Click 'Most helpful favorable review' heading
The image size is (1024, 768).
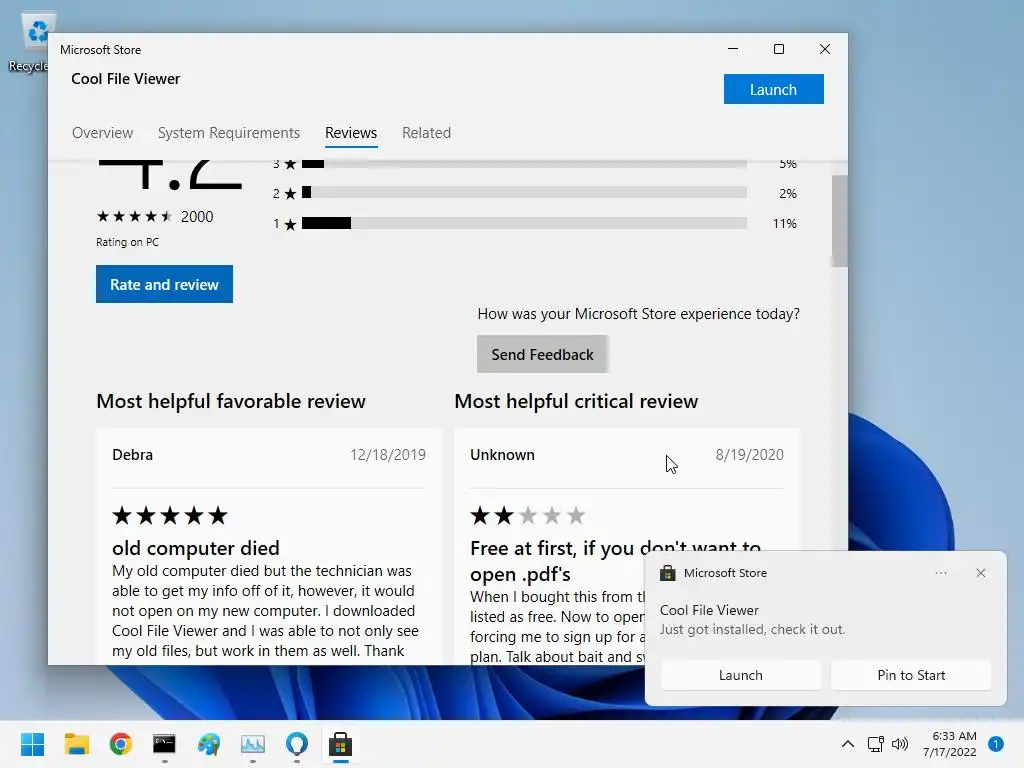coord(231,401)
